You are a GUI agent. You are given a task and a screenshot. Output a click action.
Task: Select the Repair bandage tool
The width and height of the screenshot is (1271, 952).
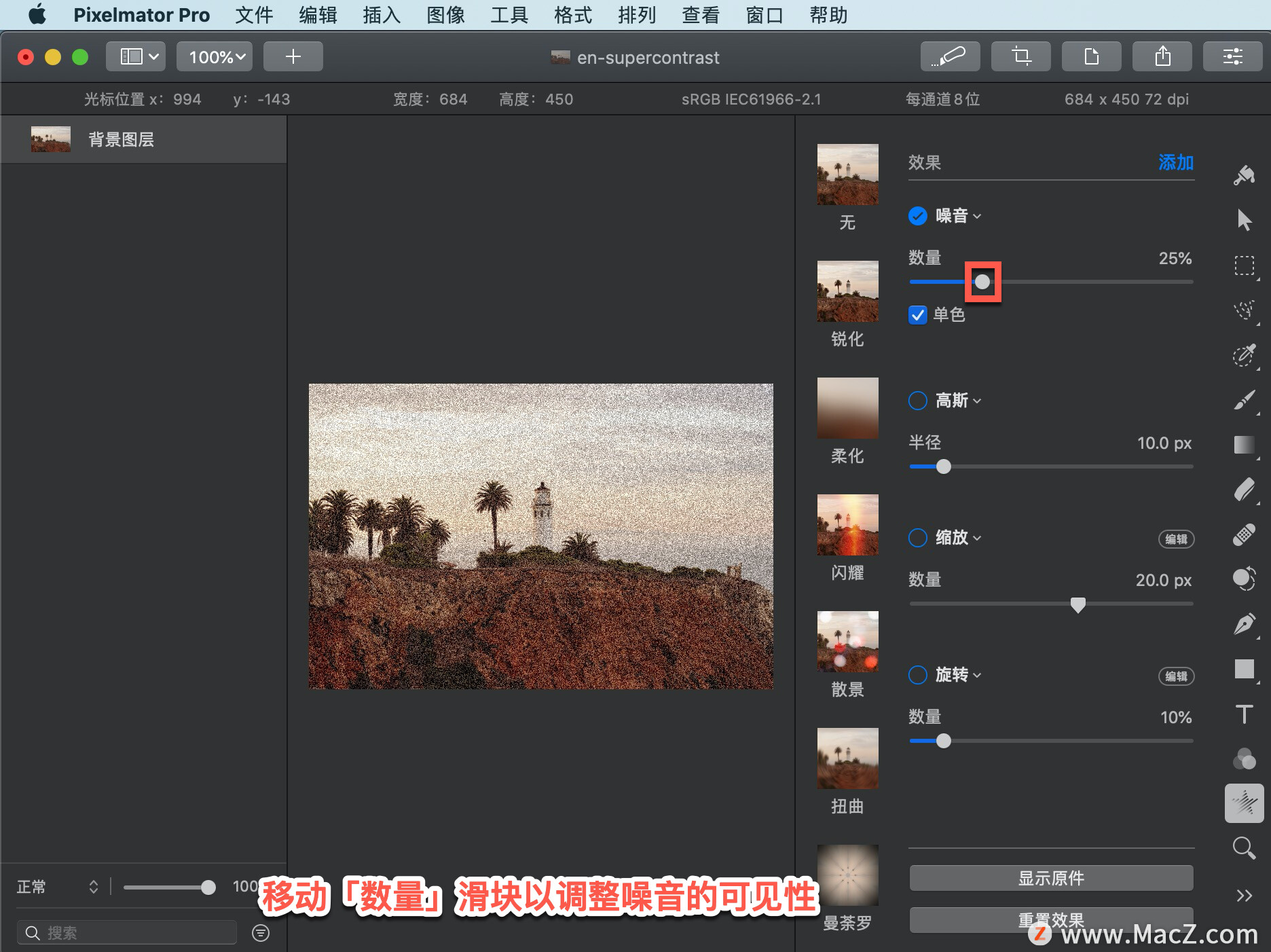(x=1244, y=534)
